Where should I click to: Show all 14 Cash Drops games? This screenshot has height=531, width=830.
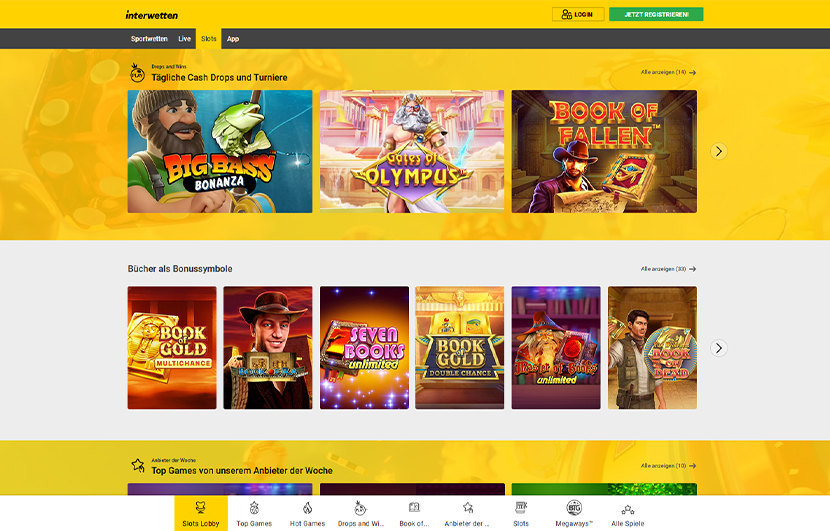pyautogui.click(x=668, y=72)
